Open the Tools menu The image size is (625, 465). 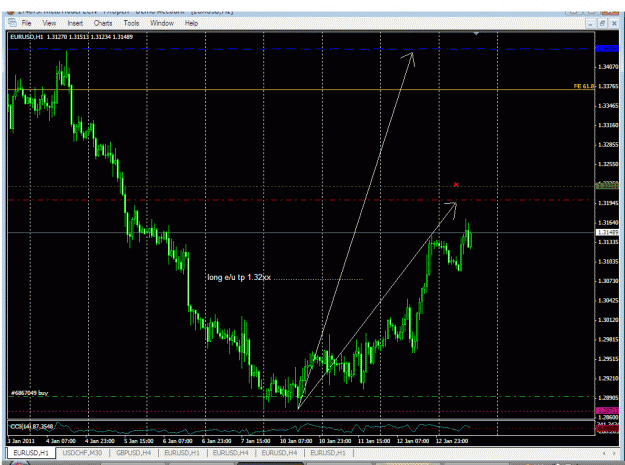pyautogui.click(x=131, y=23)
